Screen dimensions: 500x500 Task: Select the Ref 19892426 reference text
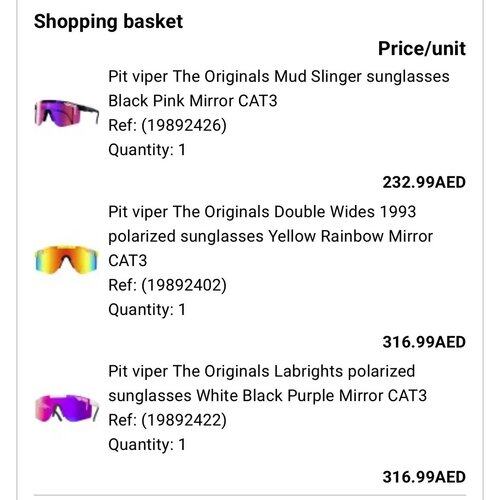coord(167,125)
